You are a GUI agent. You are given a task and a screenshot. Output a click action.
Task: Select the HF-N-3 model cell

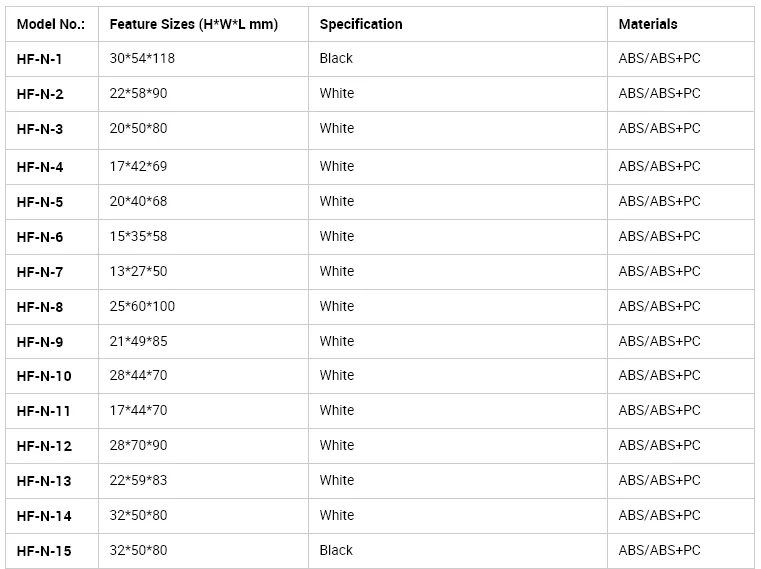click(40, 129)
